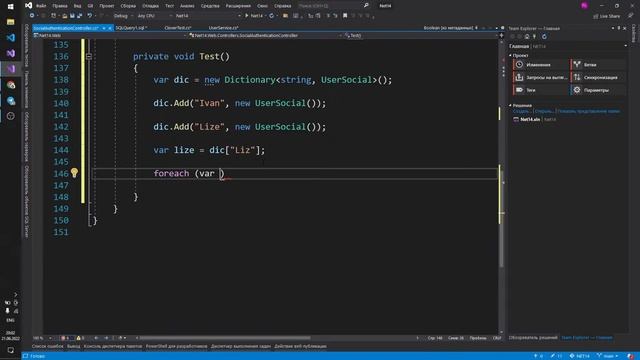This screenshot has width=640, height=360.
Task: Click the editor horizontal scrollbar
Action: click(224, 338)
